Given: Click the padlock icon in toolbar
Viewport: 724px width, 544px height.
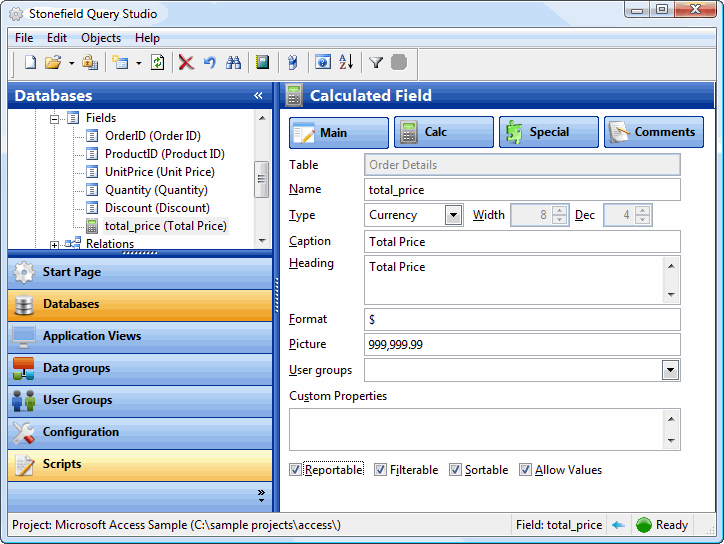Looking at the screenshot, I should pos(89,63).
